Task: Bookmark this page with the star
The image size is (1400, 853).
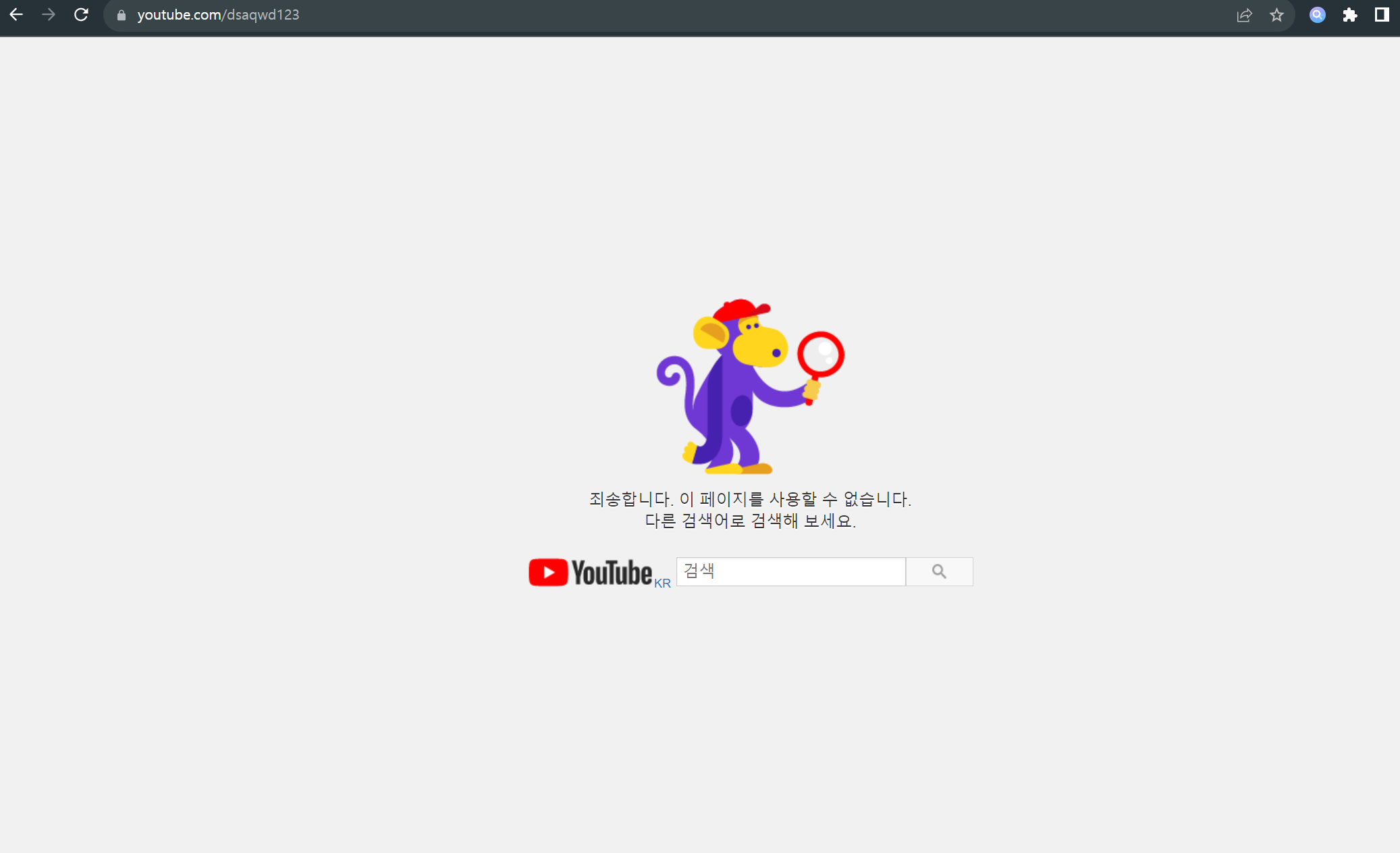Action: pos(1276,15)
